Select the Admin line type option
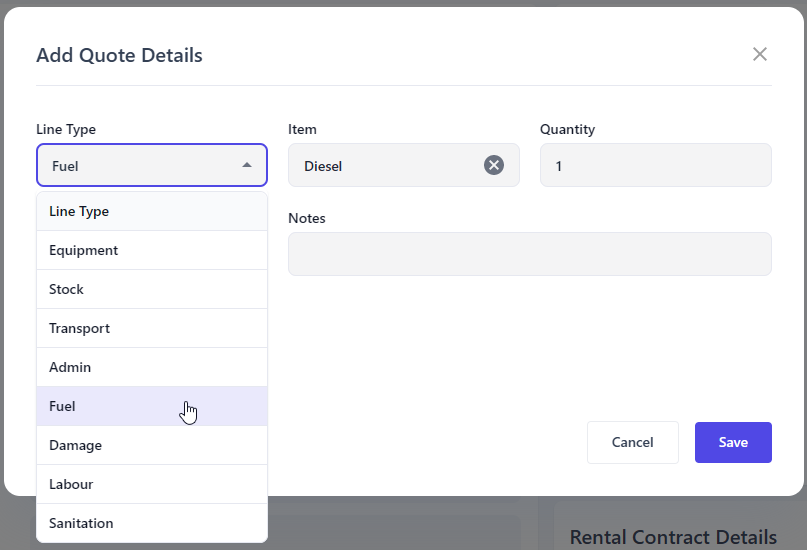 click(x=70, y=367)
